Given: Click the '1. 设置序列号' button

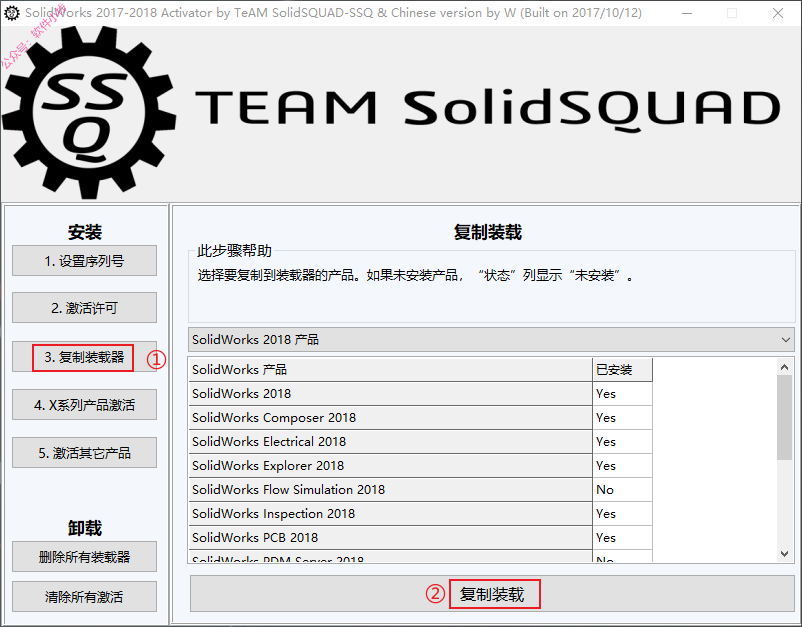Looking at the screenshot, I should (x=84, y=261).
